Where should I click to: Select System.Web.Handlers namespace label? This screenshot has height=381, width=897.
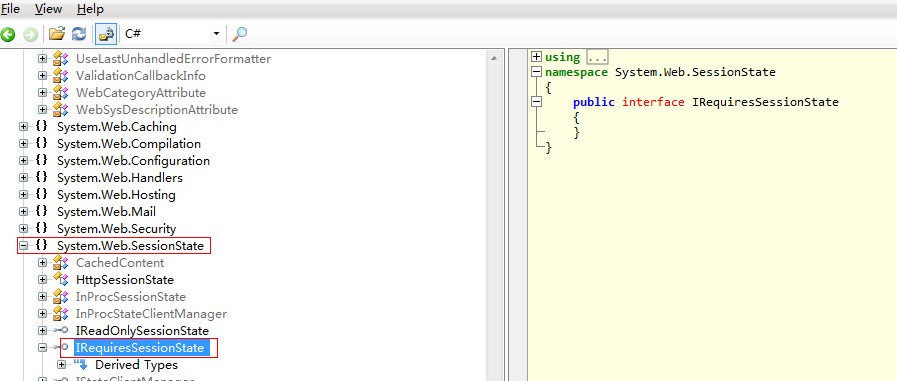tap(120, 177)
